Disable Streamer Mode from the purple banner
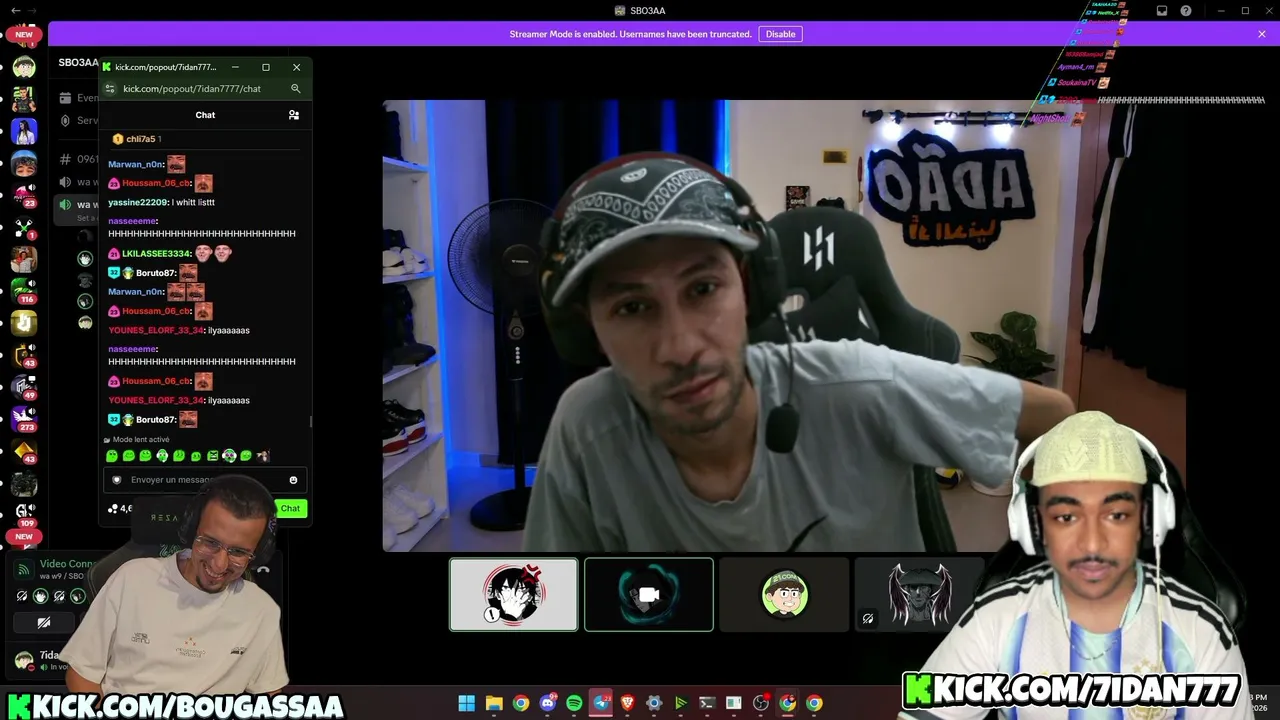This screenshot has width=1280, height=720. pyautogui.click(x=780, y=34)
